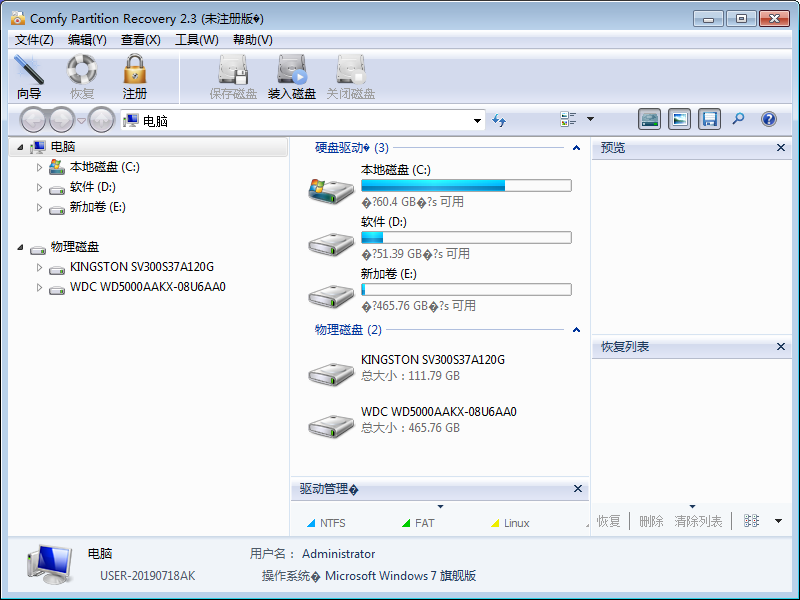Close the 预览 panel
The image size is (800, 600).
781,147
